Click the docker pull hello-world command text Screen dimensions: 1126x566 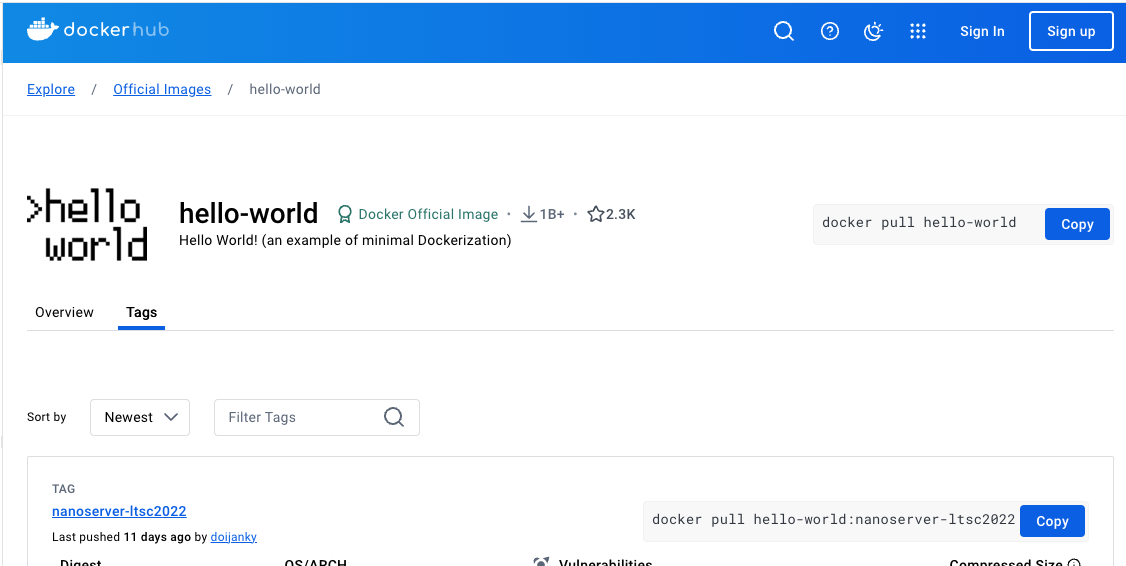919,223
